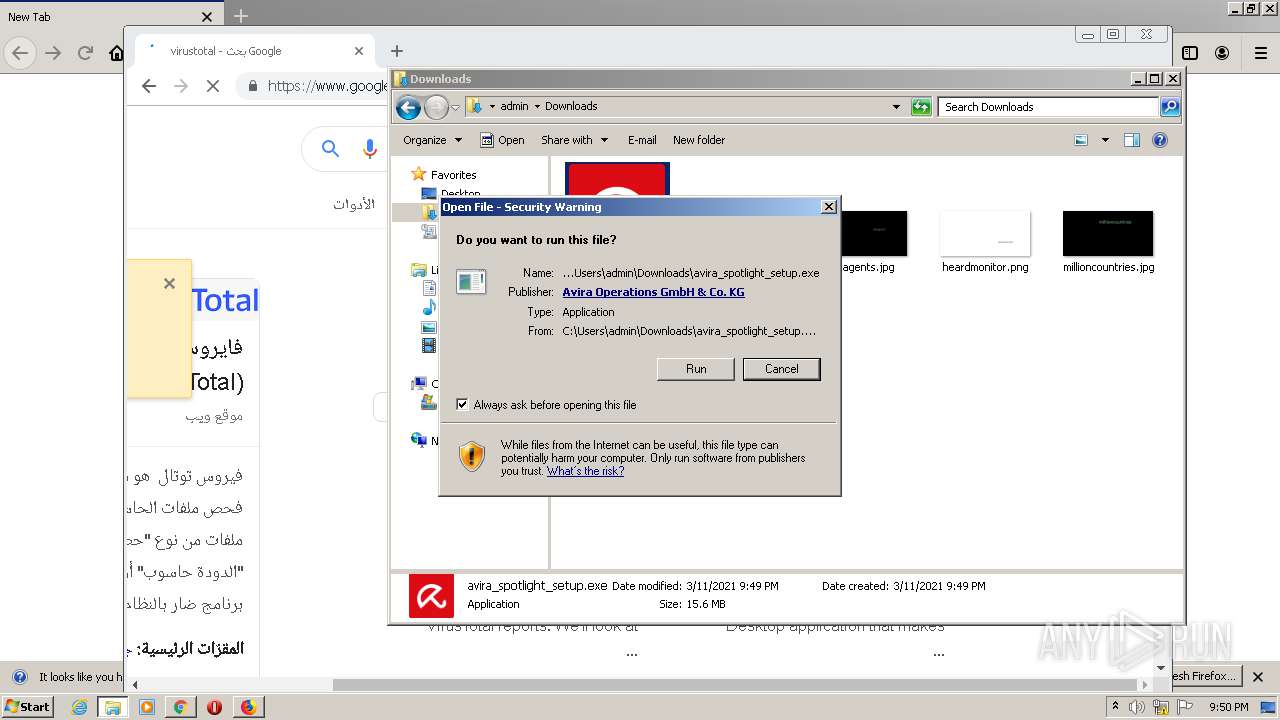Click the yellow shield warning icon
1280x720 pixels.
pos(472,456)
